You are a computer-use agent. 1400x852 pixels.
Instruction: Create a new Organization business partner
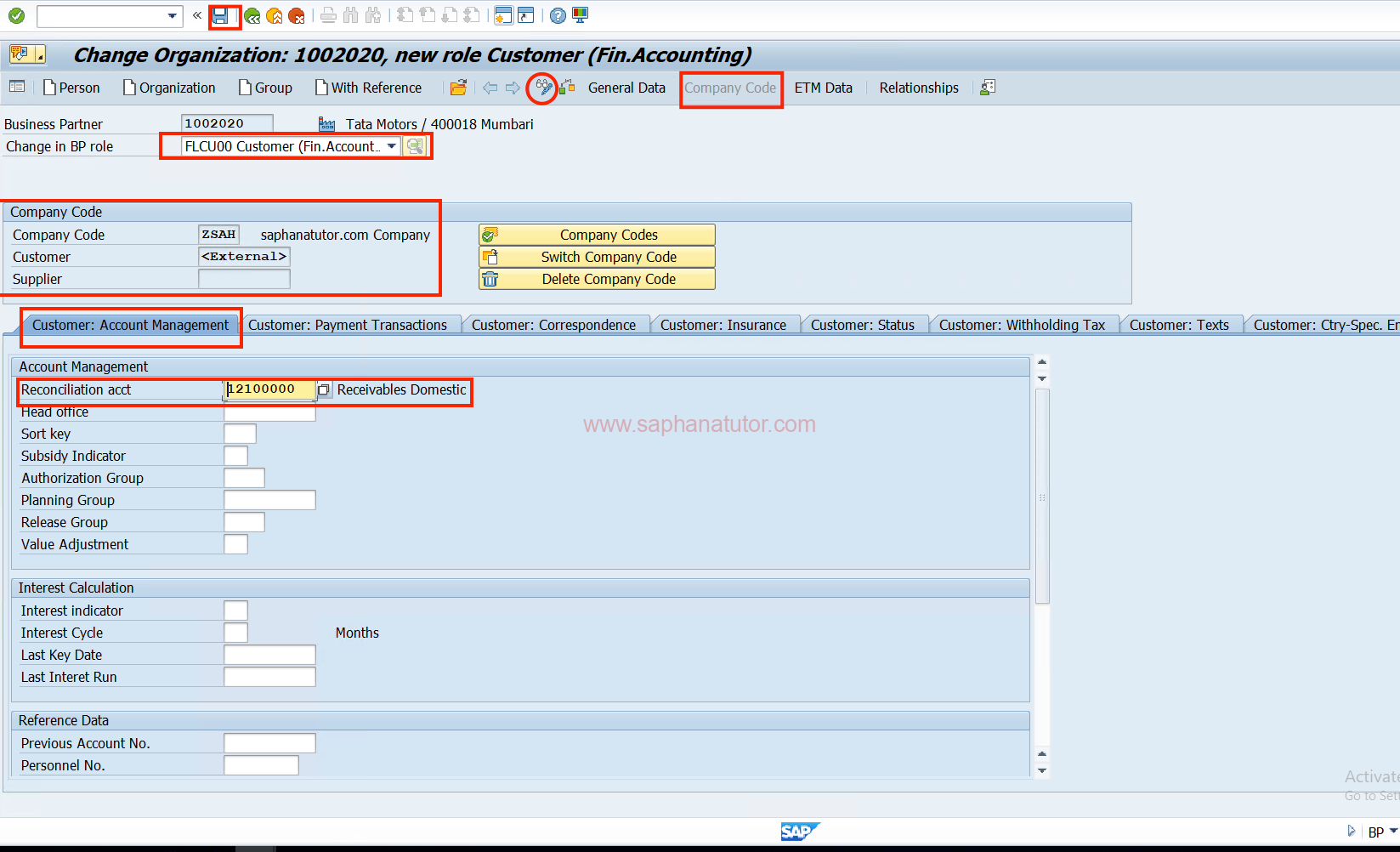[x=169, y=88]
